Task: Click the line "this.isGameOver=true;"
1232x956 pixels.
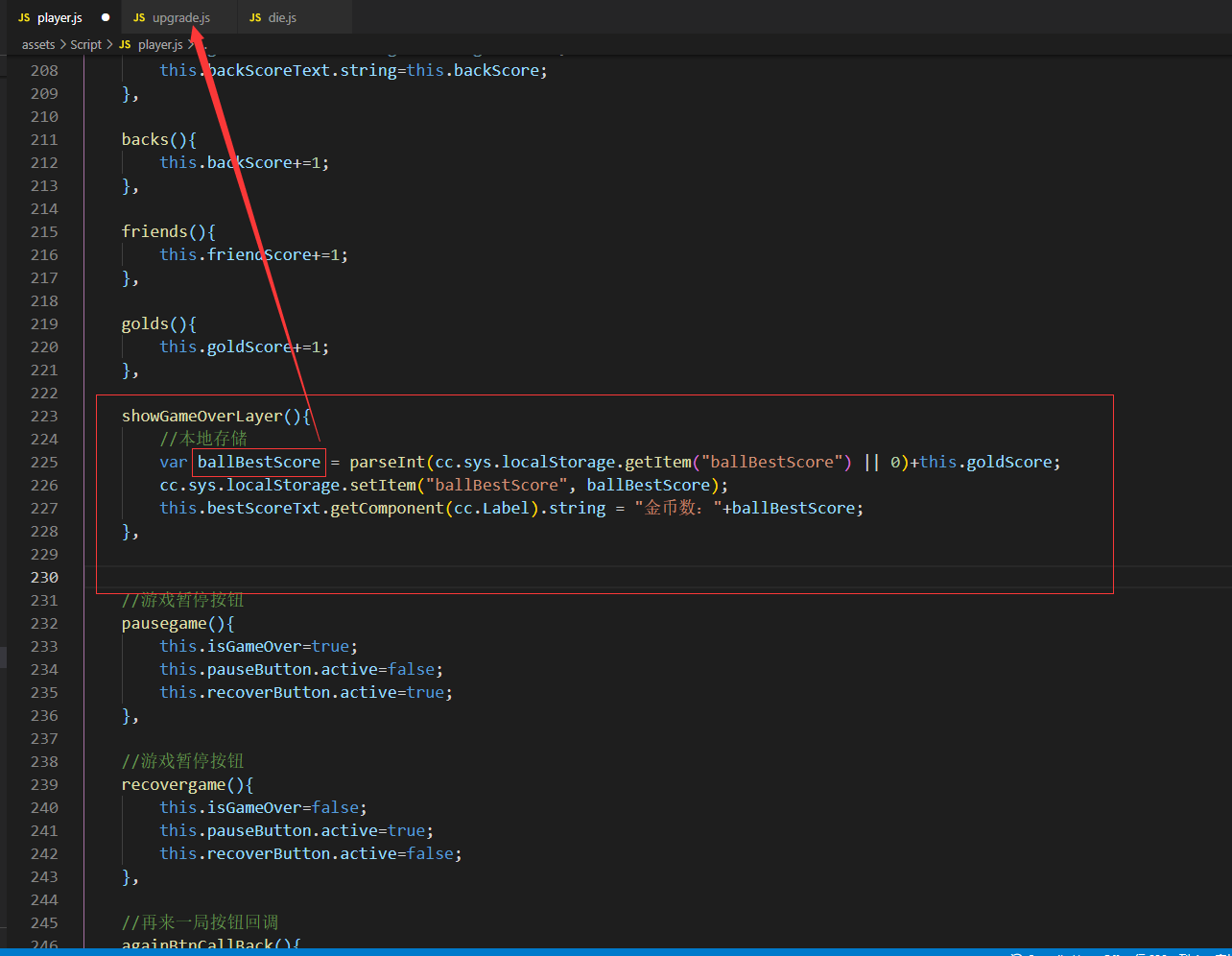Action: [x=259, y=646]
